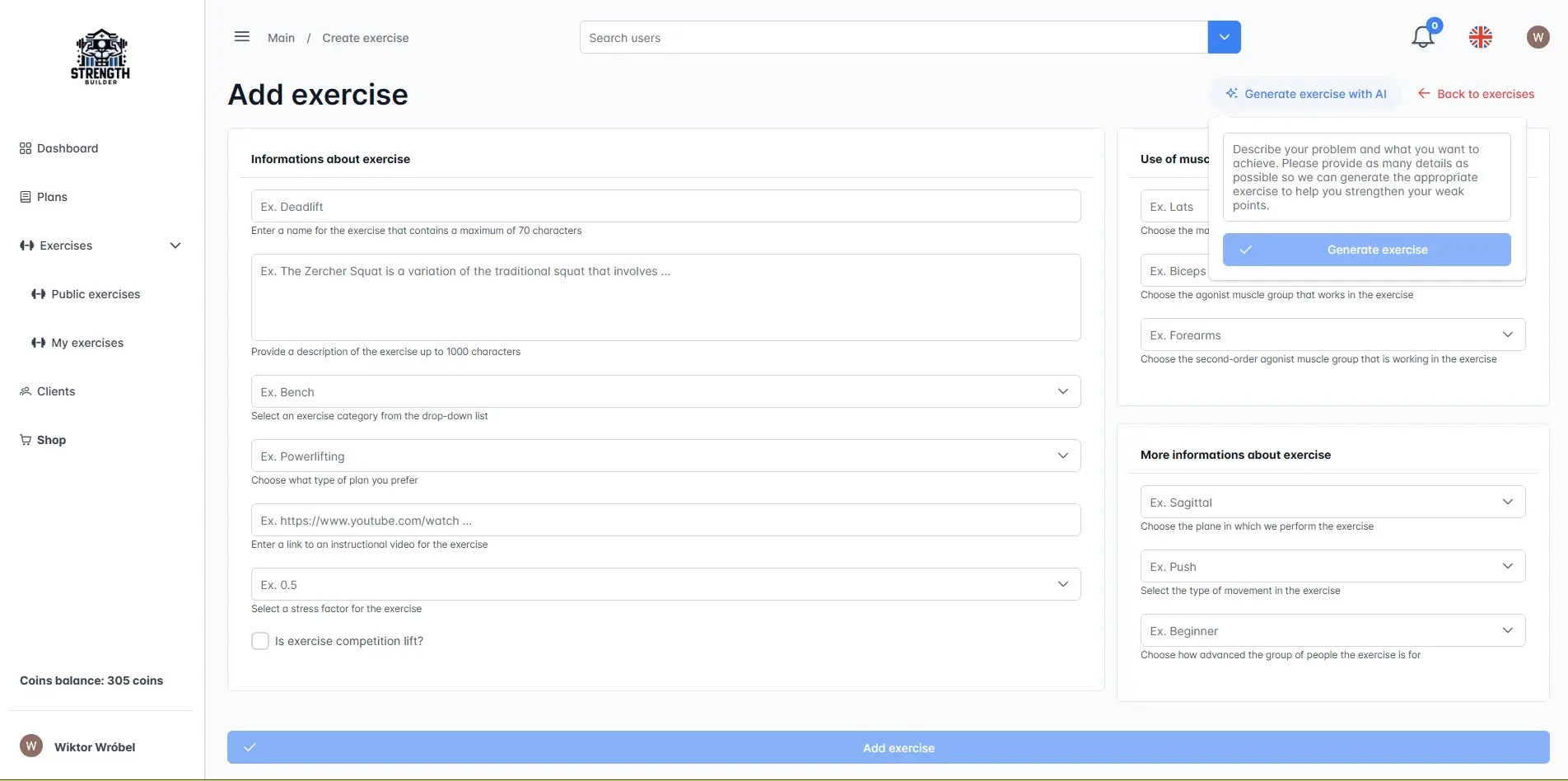Screen dimensions: 1568x781
Task: Open the user avatar in top bar
Action: tap(1537, 37)
